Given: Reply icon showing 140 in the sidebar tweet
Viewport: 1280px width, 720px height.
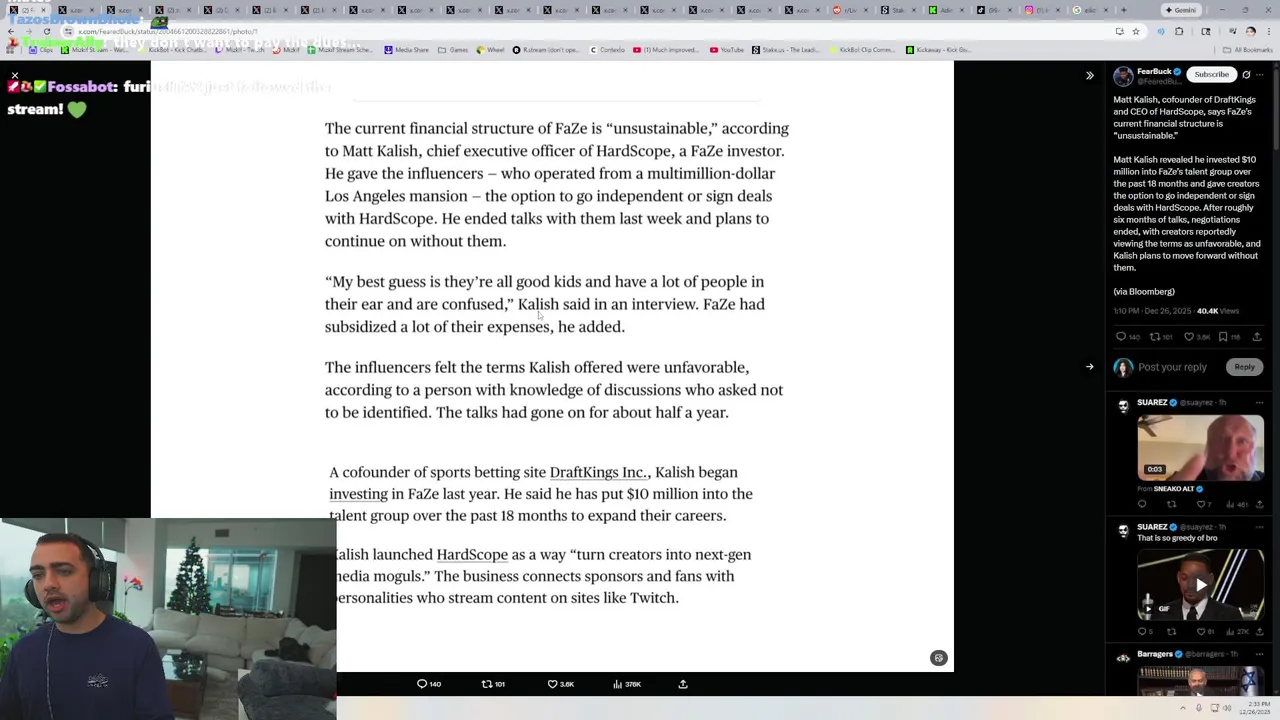Looking at the screenshot, I should pyautogui.click(x=1121, y=337).
